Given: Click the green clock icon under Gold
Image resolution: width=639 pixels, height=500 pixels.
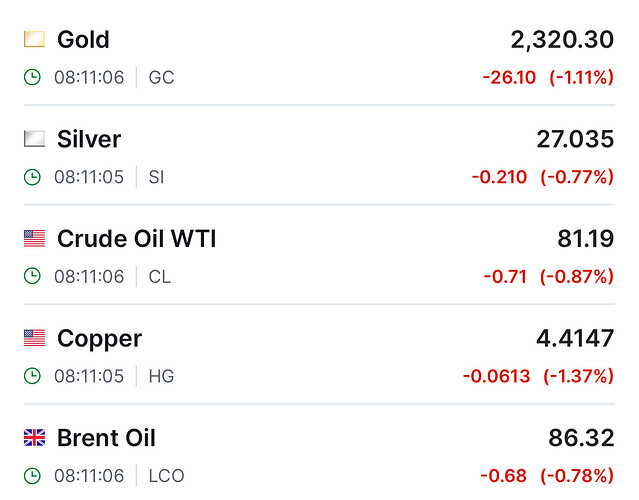Looking at the screenshot, I should pos(32,77).
